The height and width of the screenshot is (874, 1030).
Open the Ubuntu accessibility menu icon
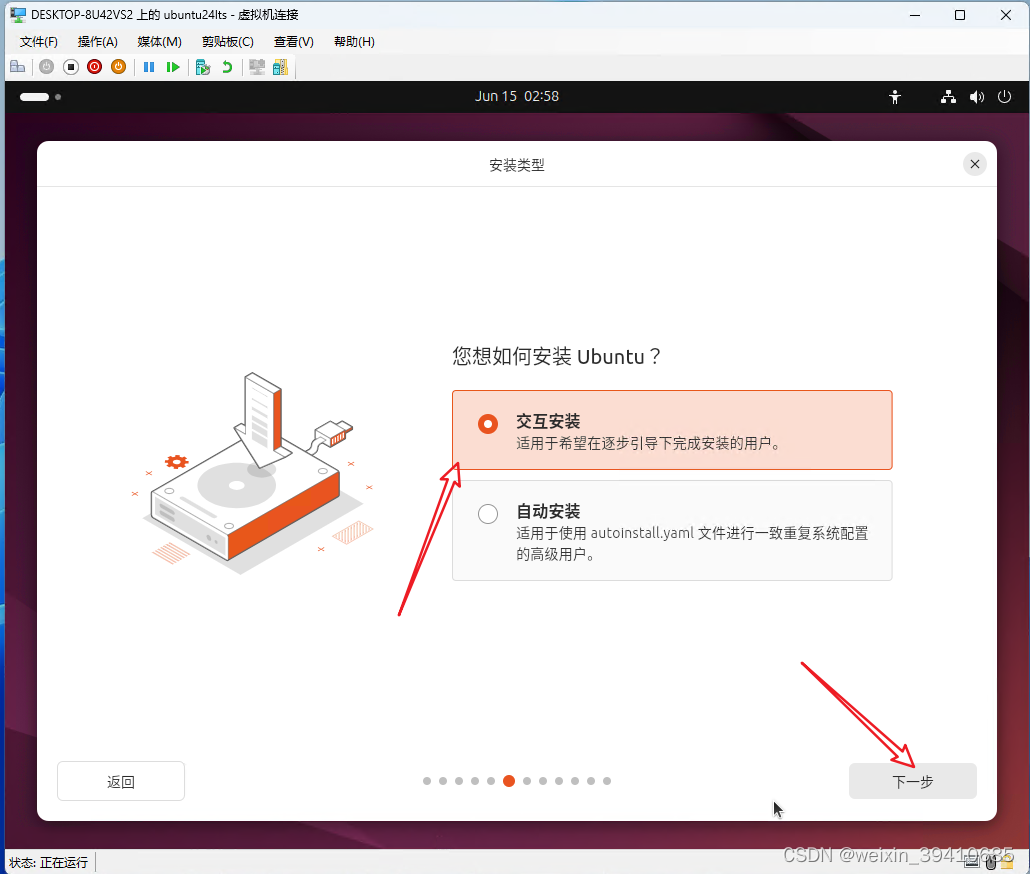point(895,97)
